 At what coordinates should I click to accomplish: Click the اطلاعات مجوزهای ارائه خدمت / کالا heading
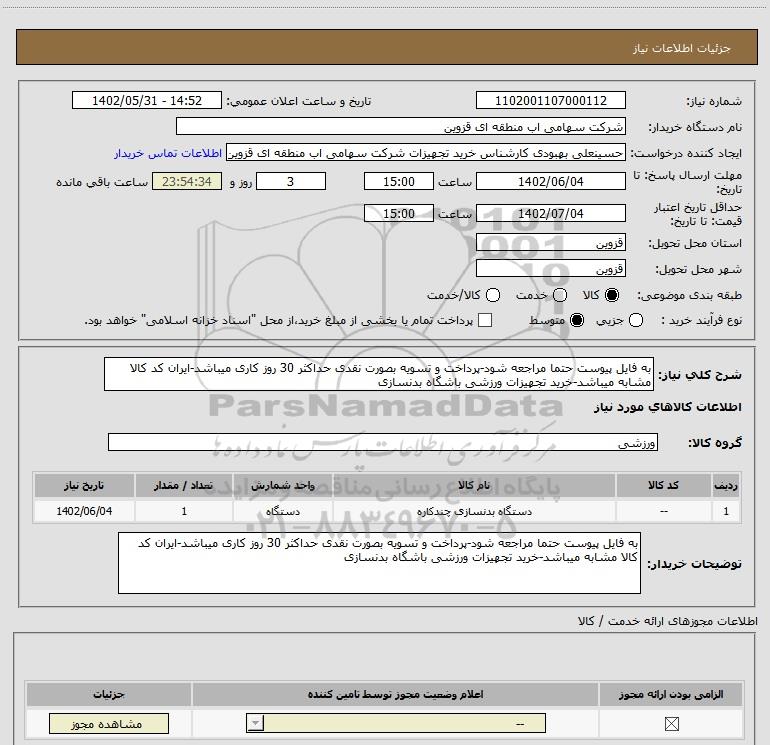coord(667,621)
